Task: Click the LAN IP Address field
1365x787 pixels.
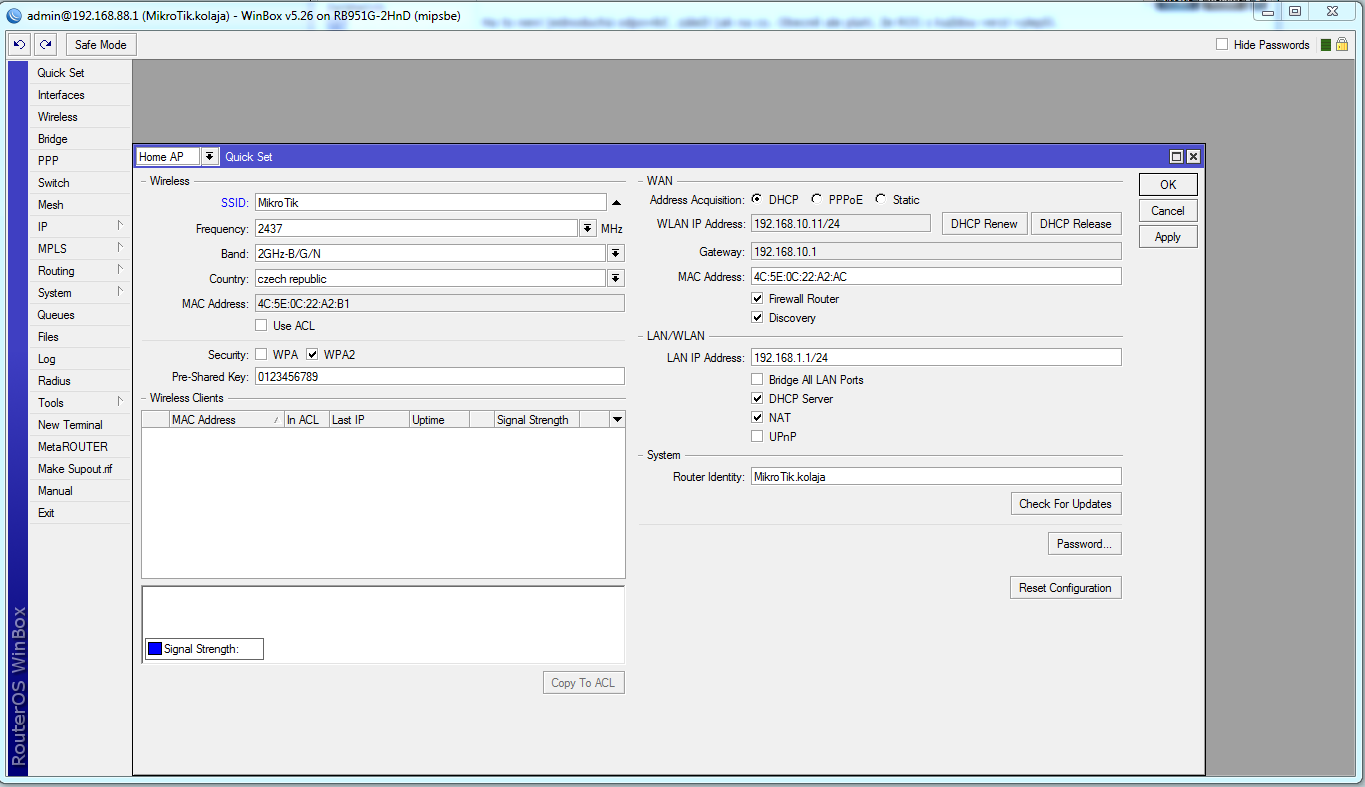Action: coord(936,358)
